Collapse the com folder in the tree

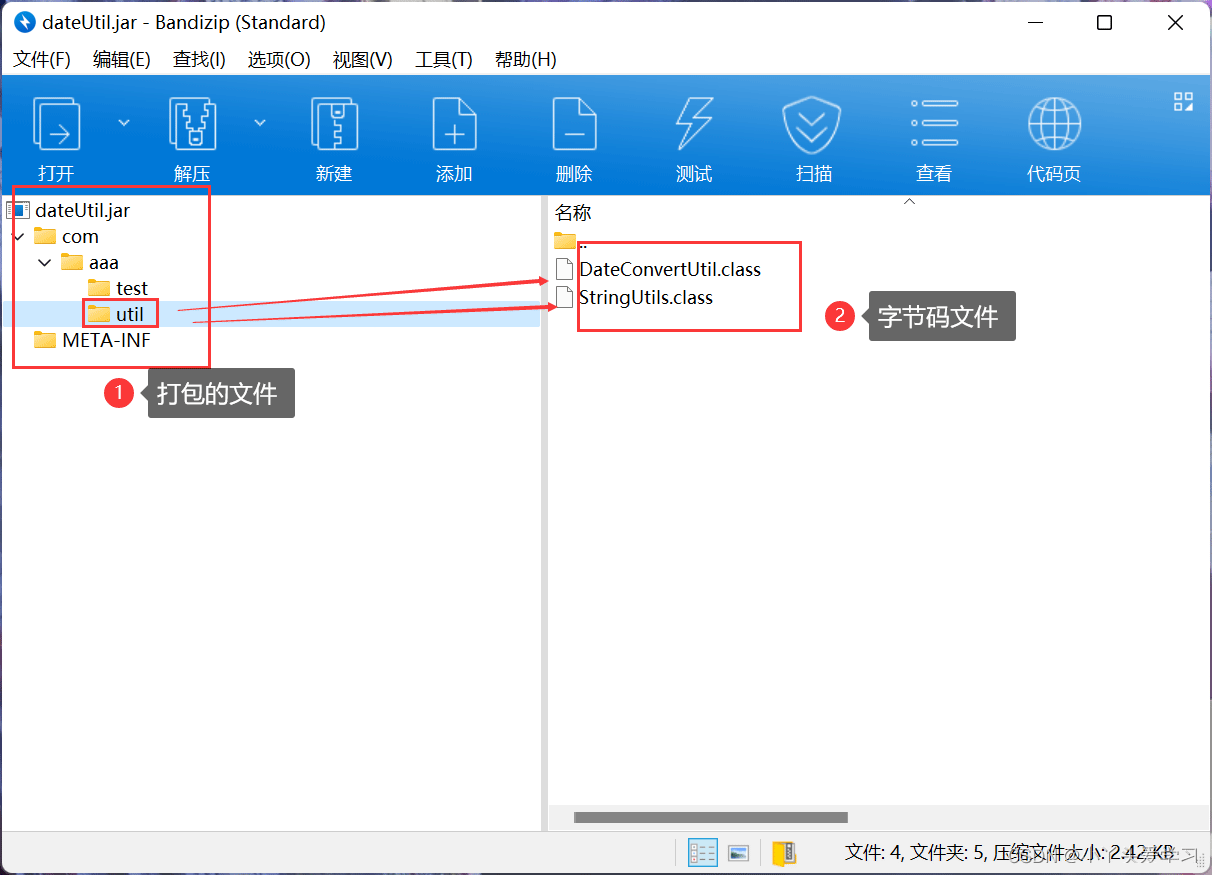[18, 236]
